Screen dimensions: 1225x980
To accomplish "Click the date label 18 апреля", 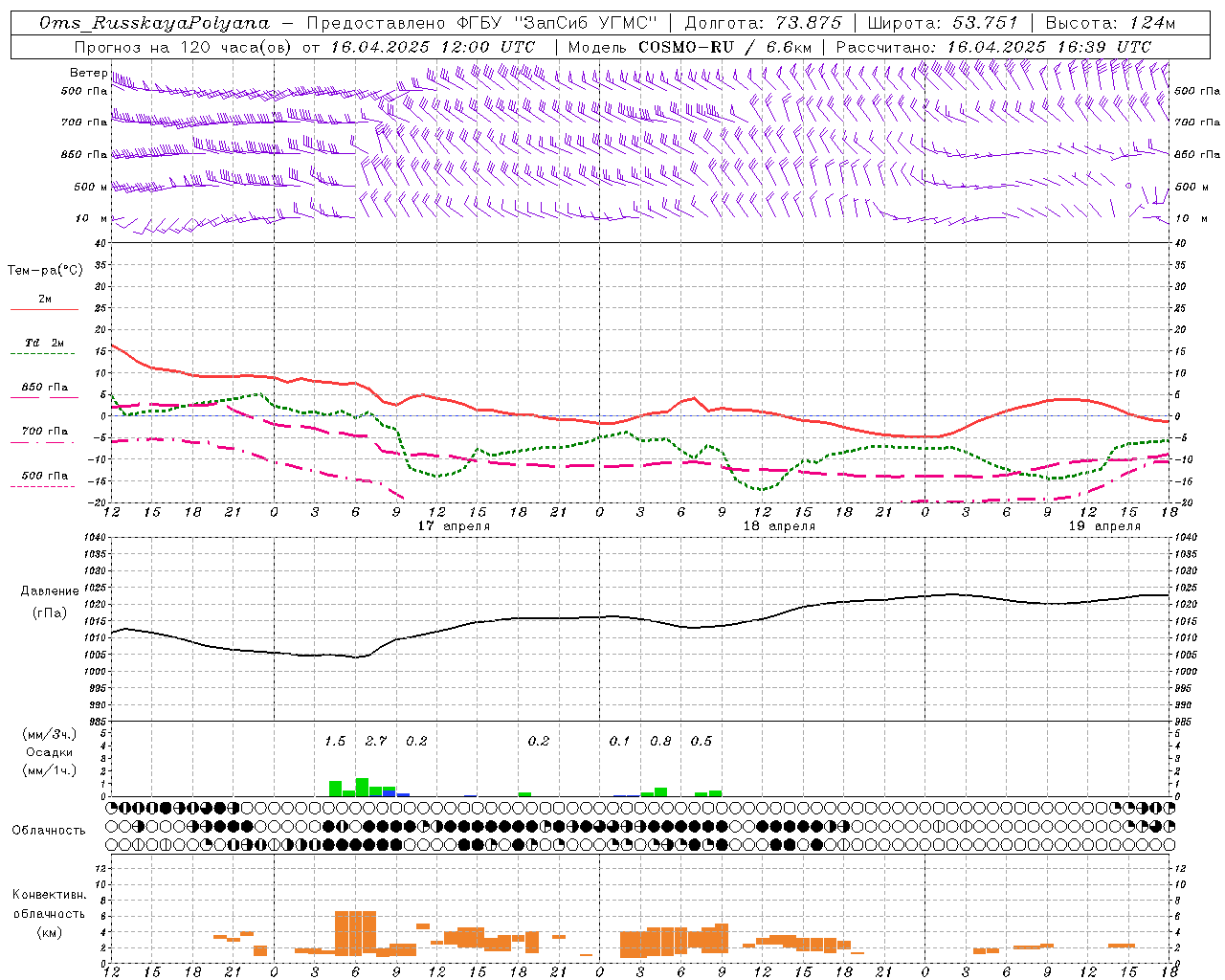I will point(779,525).
